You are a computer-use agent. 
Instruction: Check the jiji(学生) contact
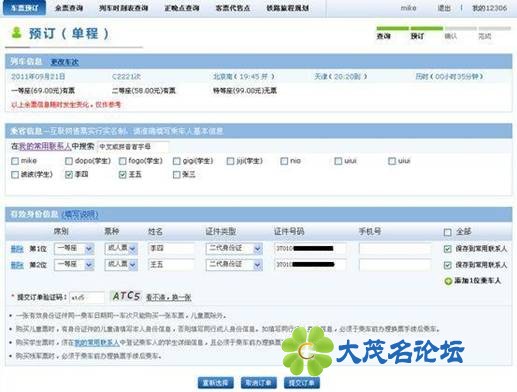pos(230,161)
